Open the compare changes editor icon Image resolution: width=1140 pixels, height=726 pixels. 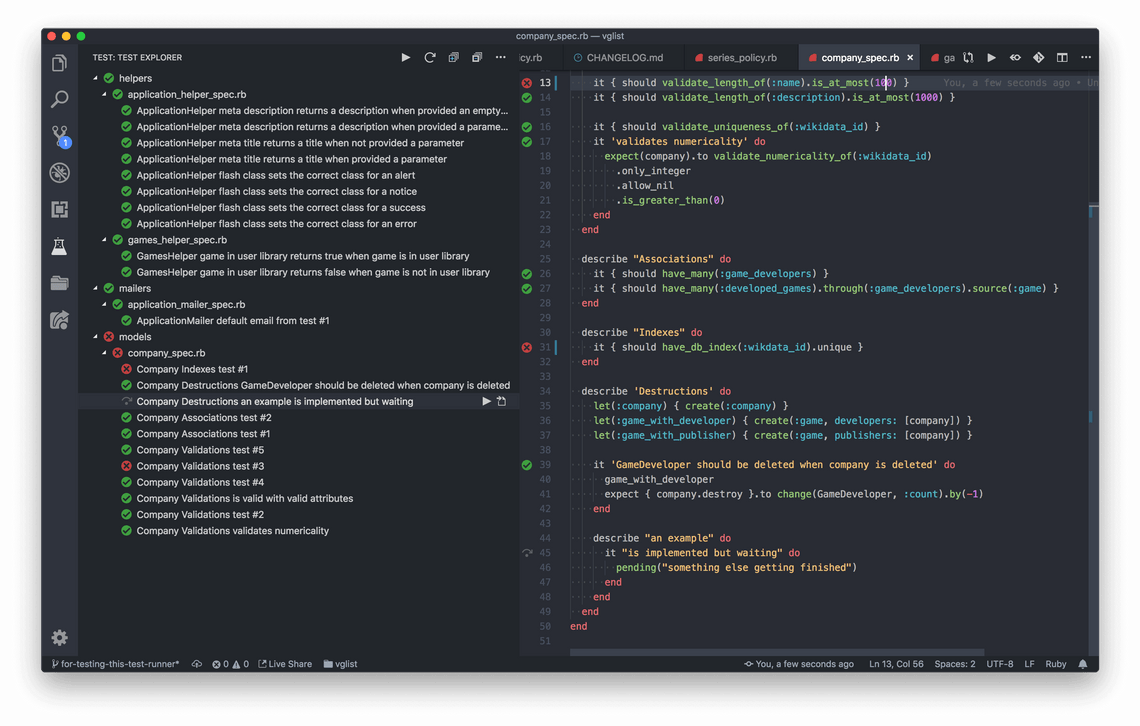(x=968, y=57)
